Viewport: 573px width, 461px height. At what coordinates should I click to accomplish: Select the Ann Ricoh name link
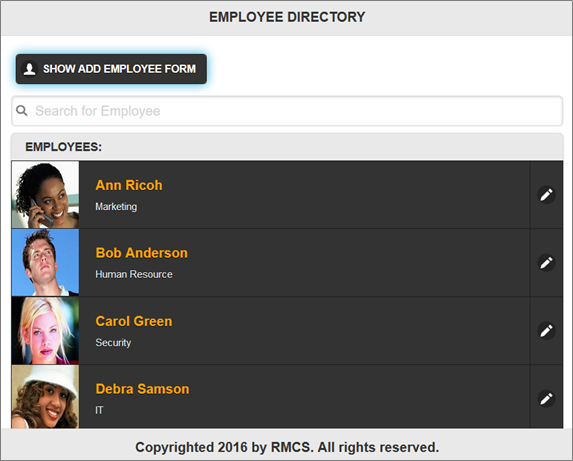[x=129, y=185]
